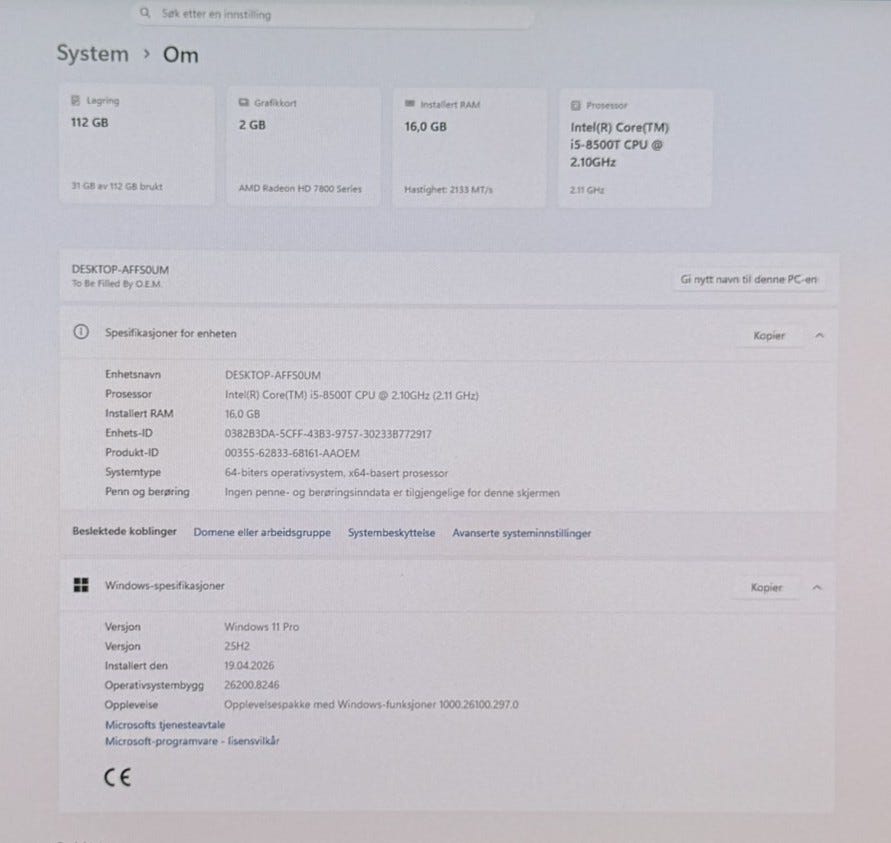
Task: Click 'Opplevelsespakke med Windows-funksjoner' value
Action: [371, 704]
